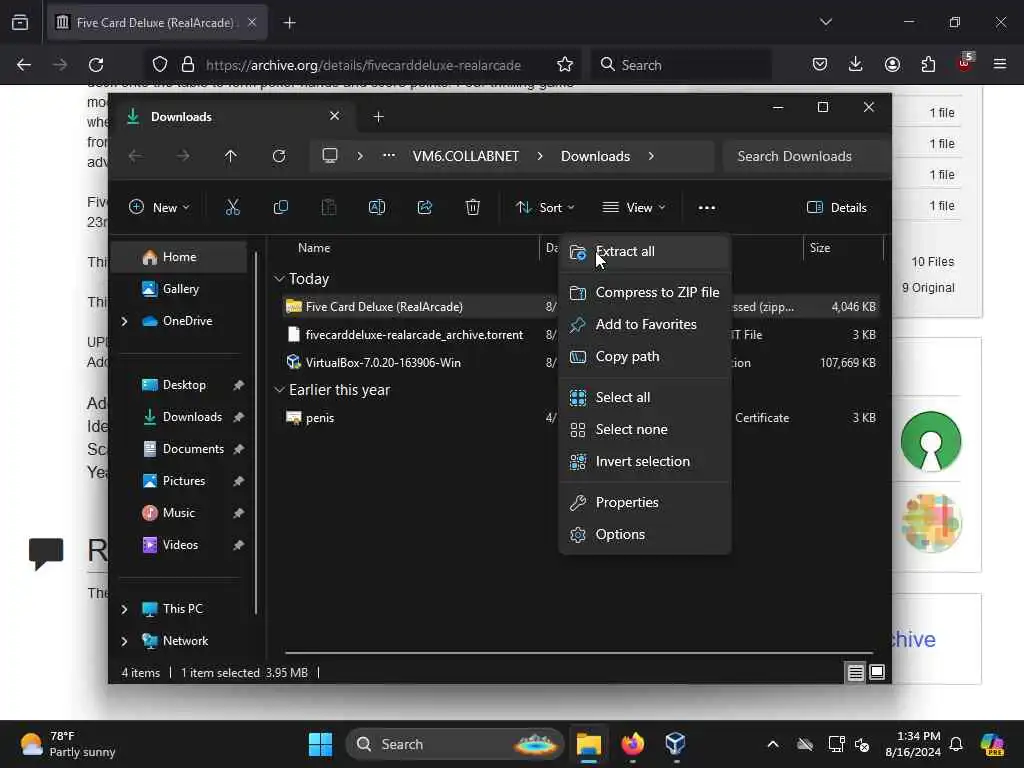The image size is (1024, 768).
Task: Click the Share icon in Explorer toolbar
Action: point(425,208)
